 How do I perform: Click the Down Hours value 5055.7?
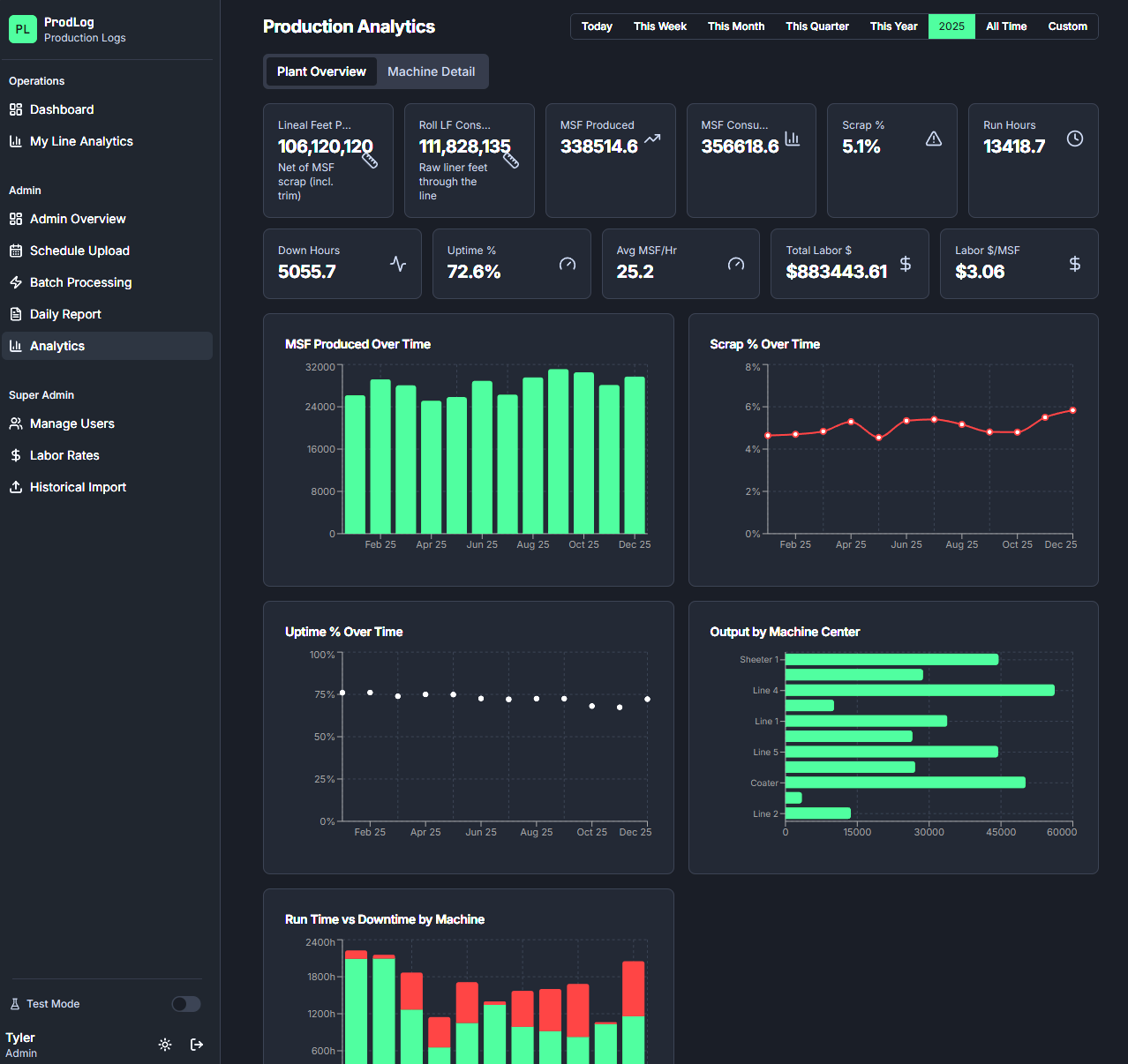(x=307, y=272)
